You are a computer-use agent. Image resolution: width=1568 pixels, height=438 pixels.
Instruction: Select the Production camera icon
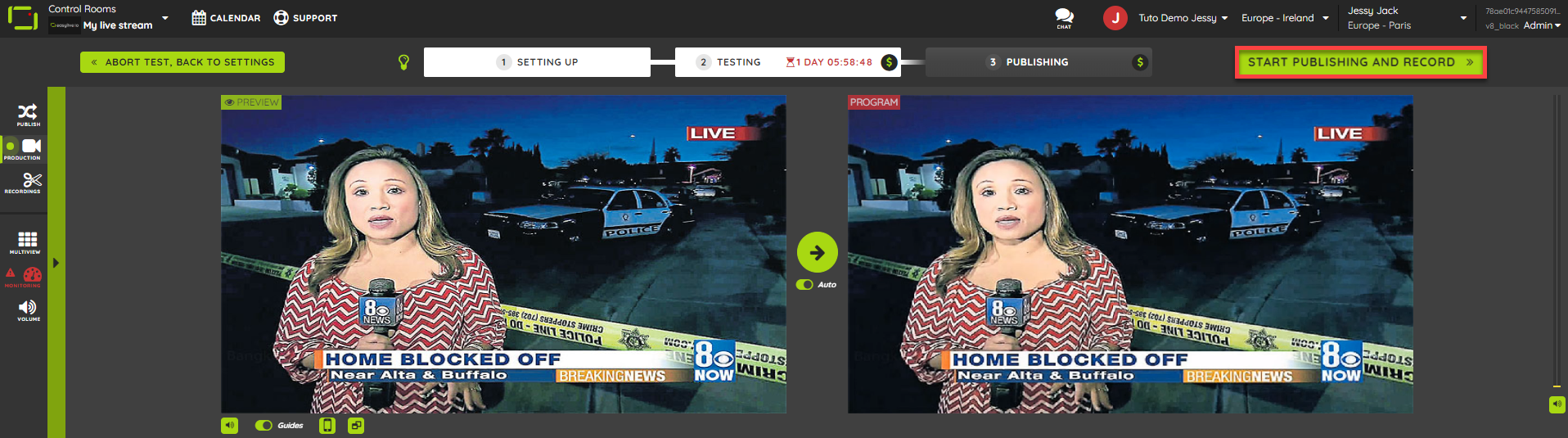click(32, 146)
